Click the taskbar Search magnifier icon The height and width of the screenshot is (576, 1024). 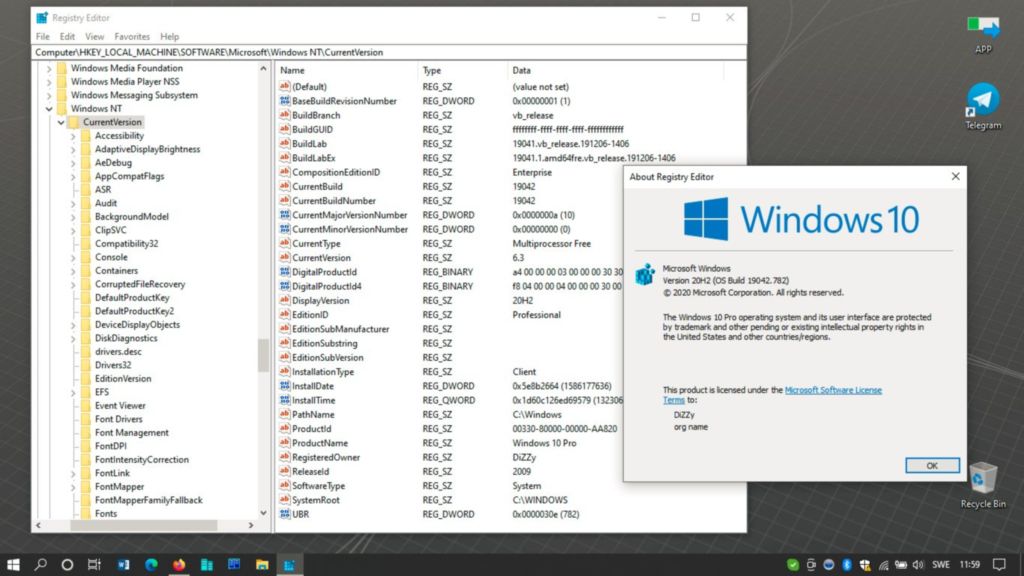pos(40,564)
